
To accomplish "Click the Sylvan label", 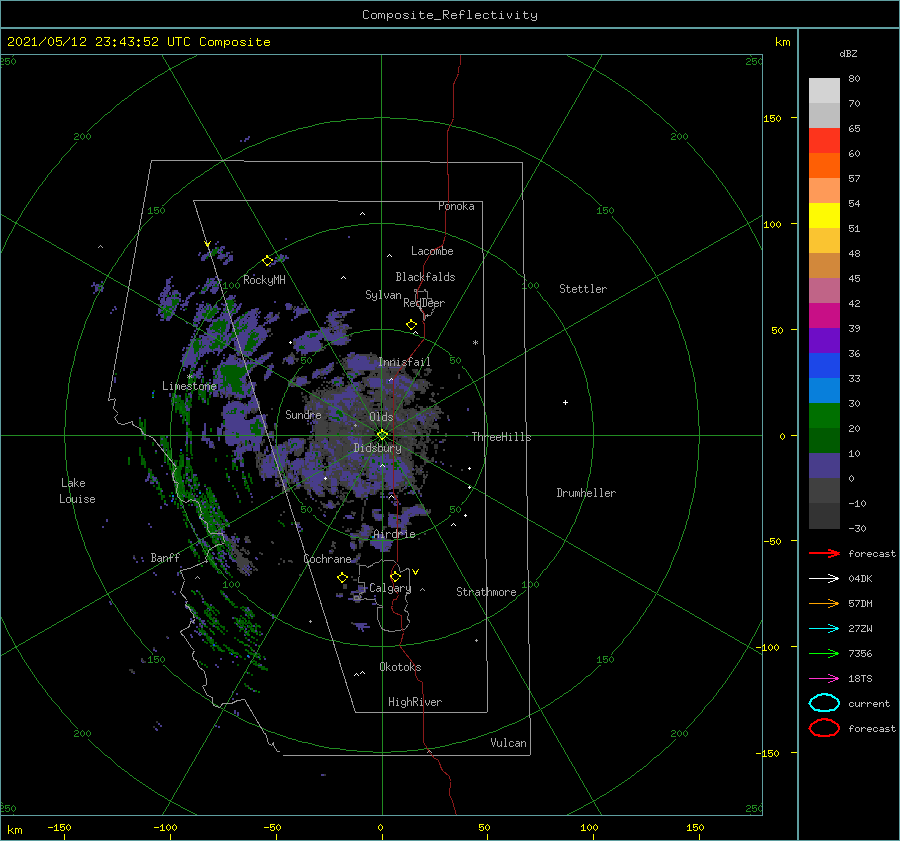I will click(x=383, y=295).
